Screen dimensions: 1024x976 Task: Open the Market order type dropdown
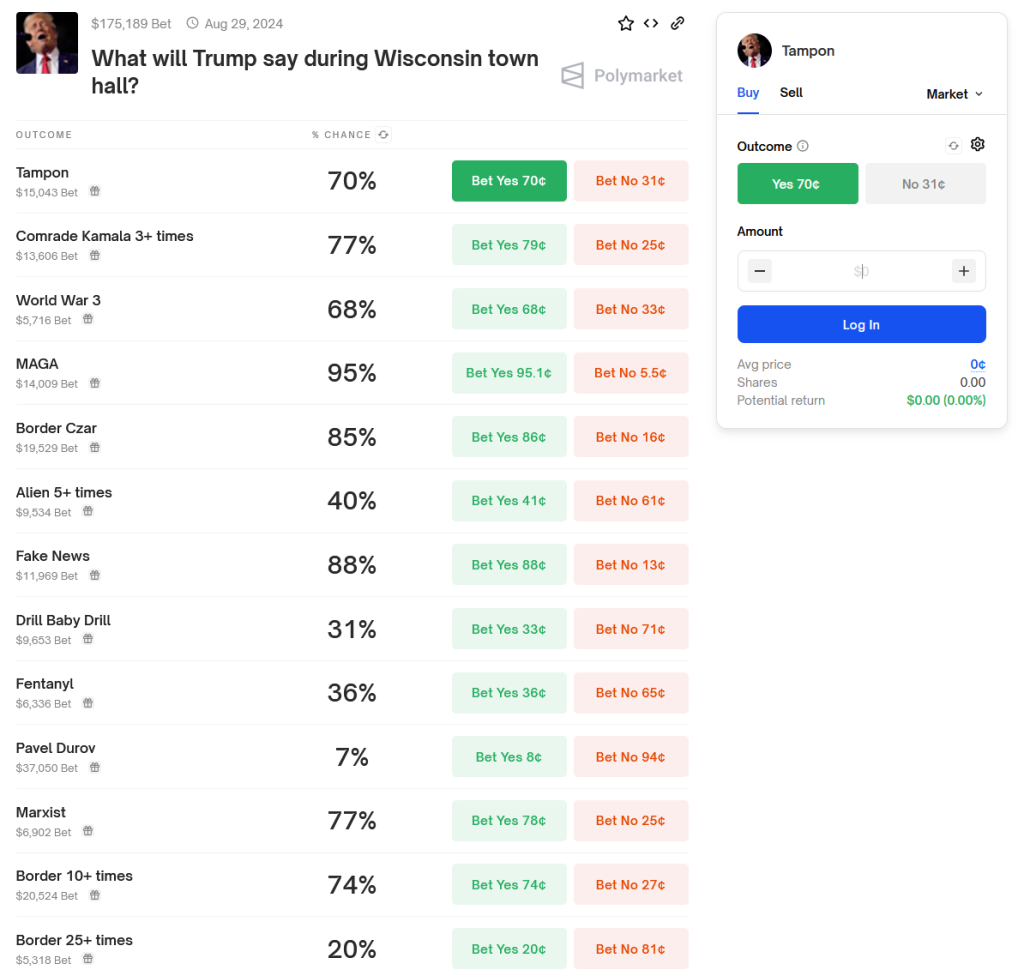pyautogui.click(x=953, y=93)
